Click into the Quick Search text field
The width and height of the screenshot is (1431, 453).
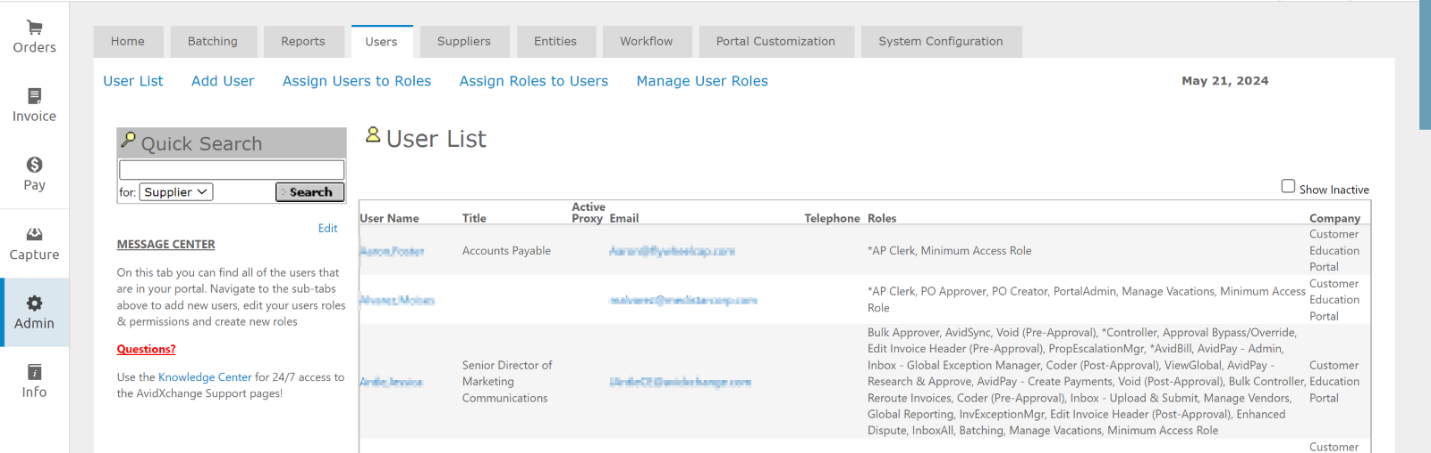click(231, 170)
